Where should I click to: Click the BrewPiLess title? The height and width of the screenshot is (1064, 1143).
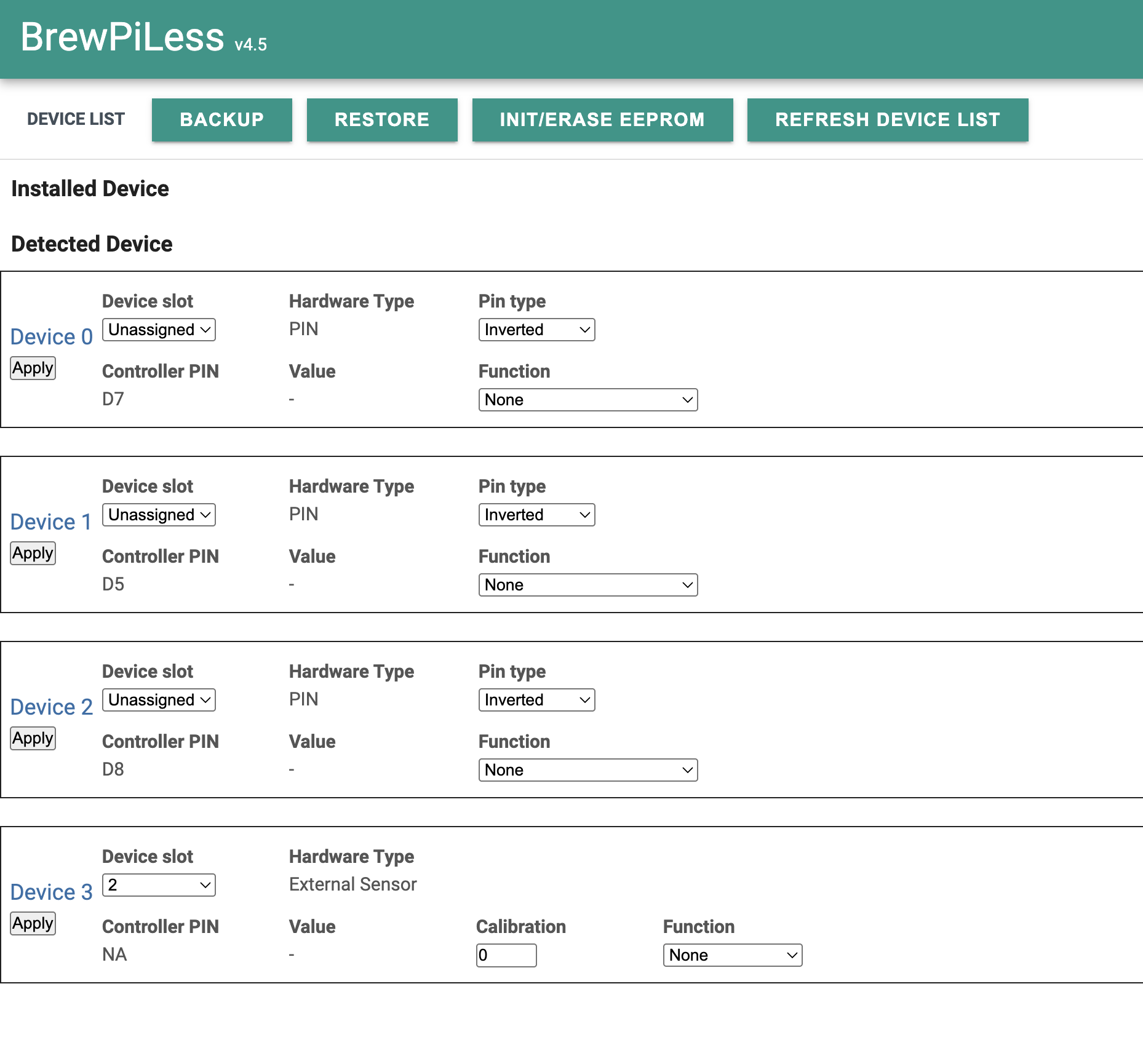[x=122, y=37]
